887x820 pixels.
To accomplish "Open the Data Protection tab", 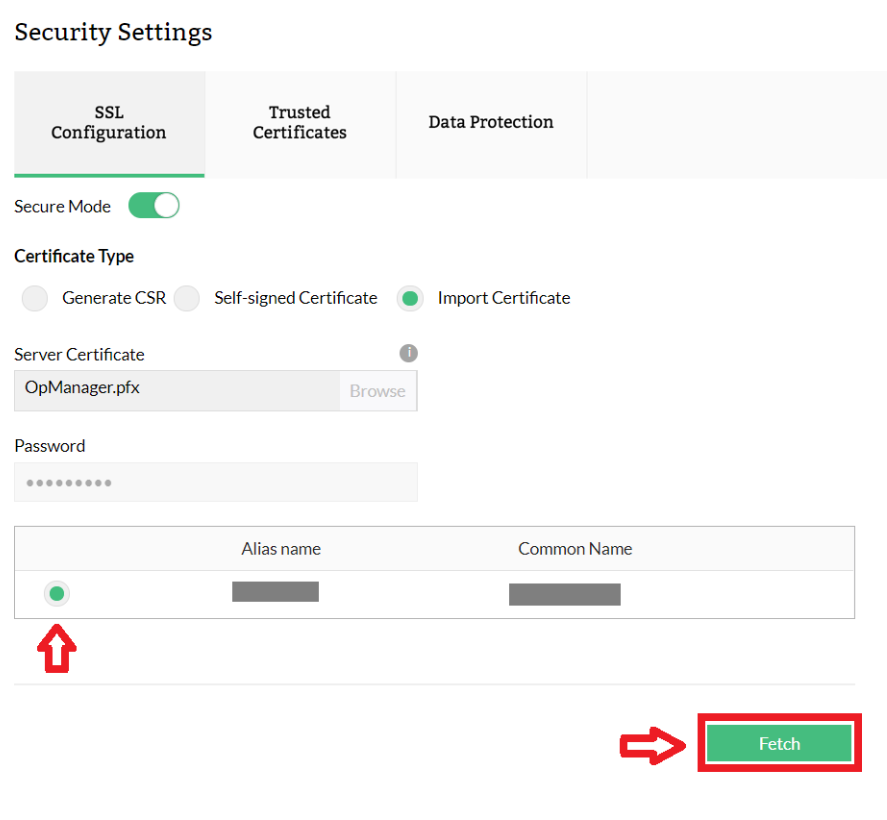I will (490, 121).
